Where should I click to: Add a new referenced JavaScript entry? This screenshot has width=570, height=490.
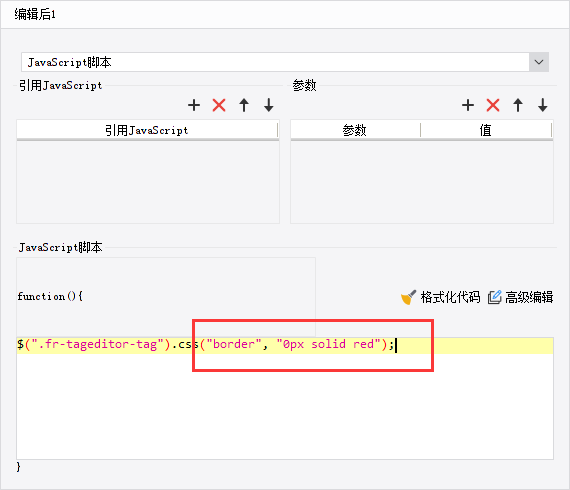click(x=194, y=105)
